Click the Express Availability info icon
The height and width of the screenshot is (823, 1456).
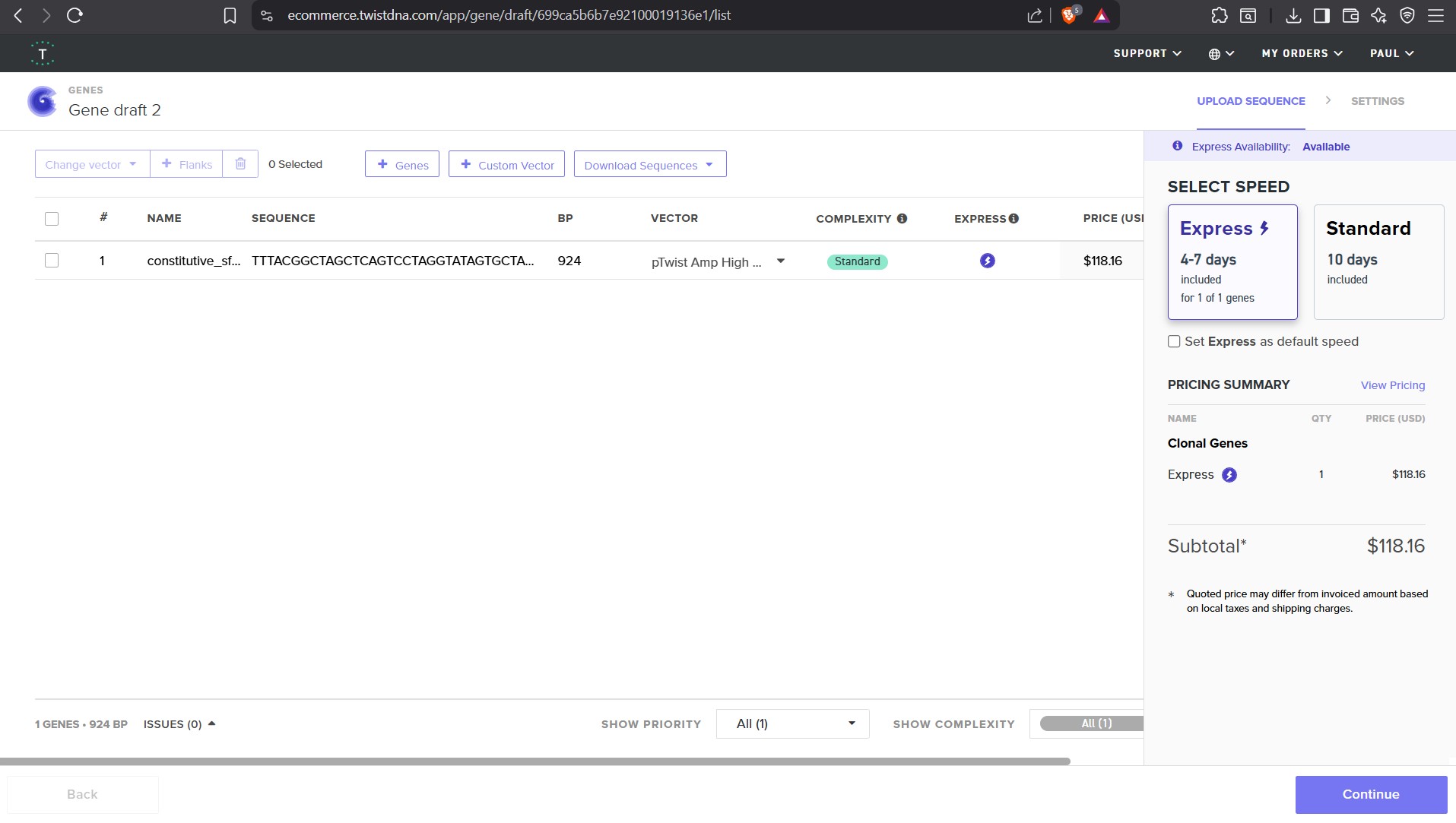click(1177, 146)
